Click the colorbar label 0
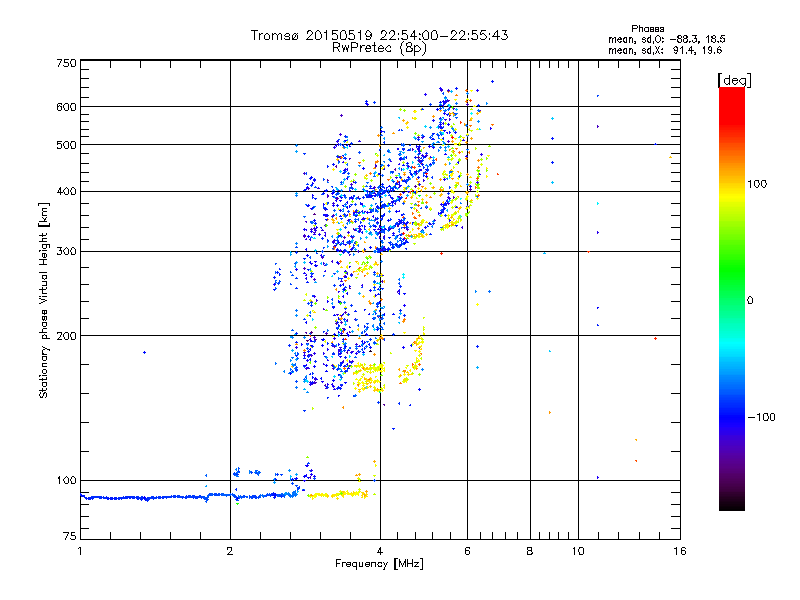 750,301
